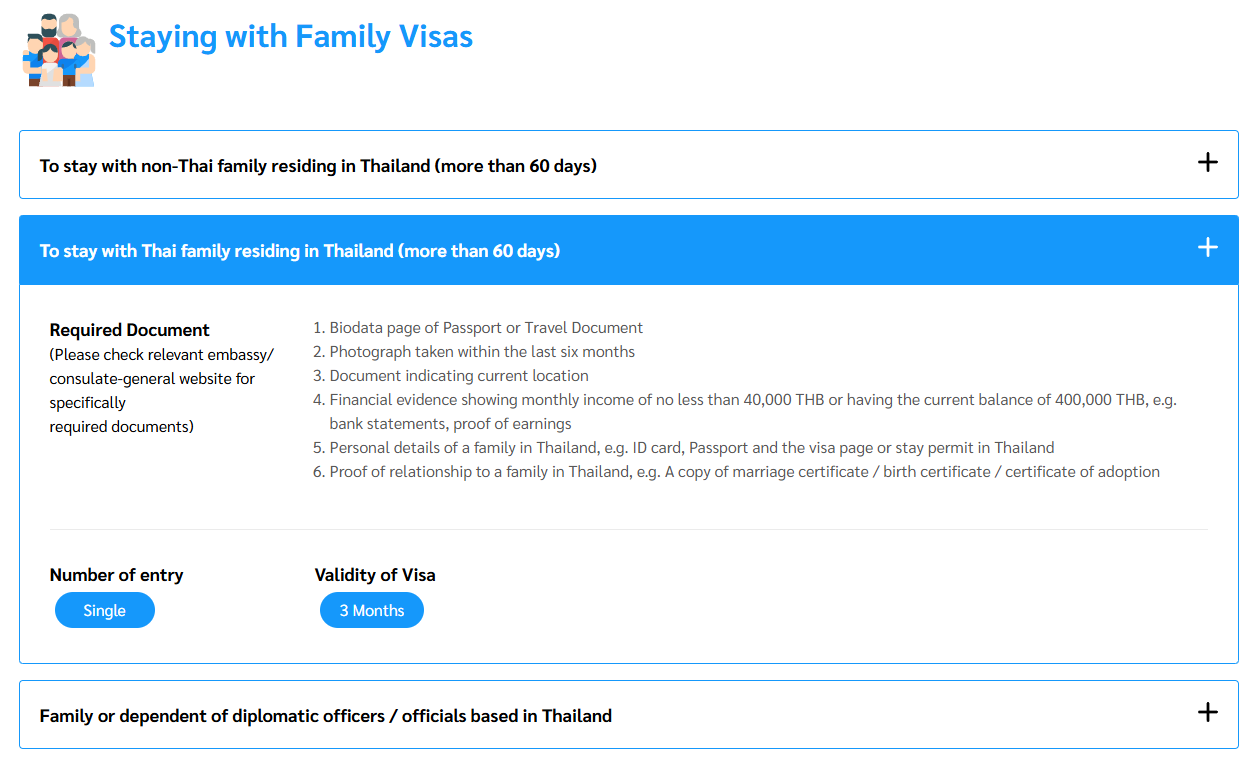Click Personal details of a family item
This screenshot has width=1250, height=770.
tap(692, 448)
